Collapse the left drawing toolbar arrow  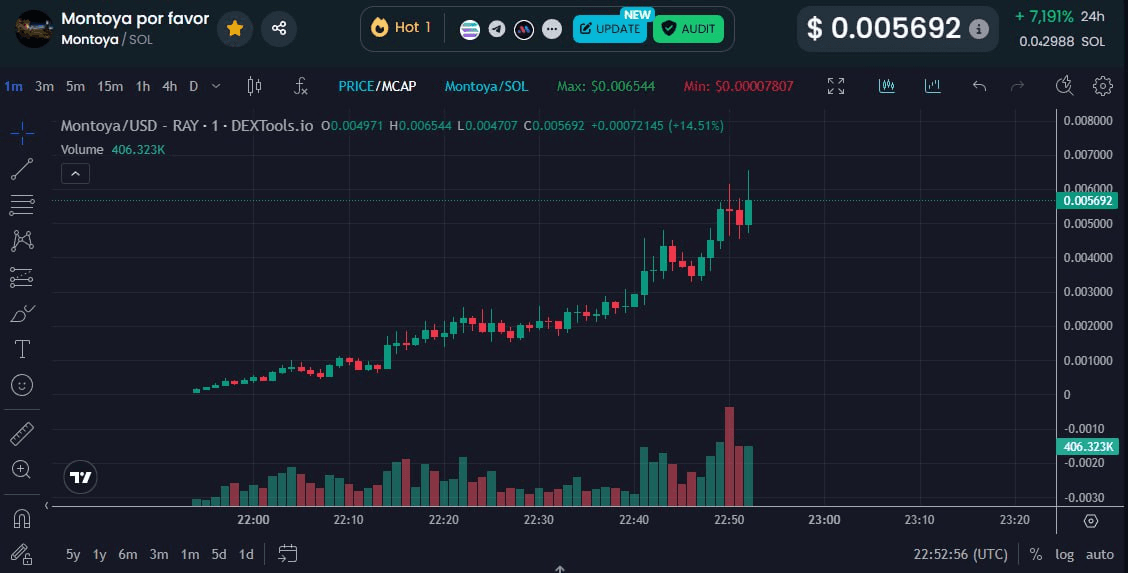[x=47, y=505]
